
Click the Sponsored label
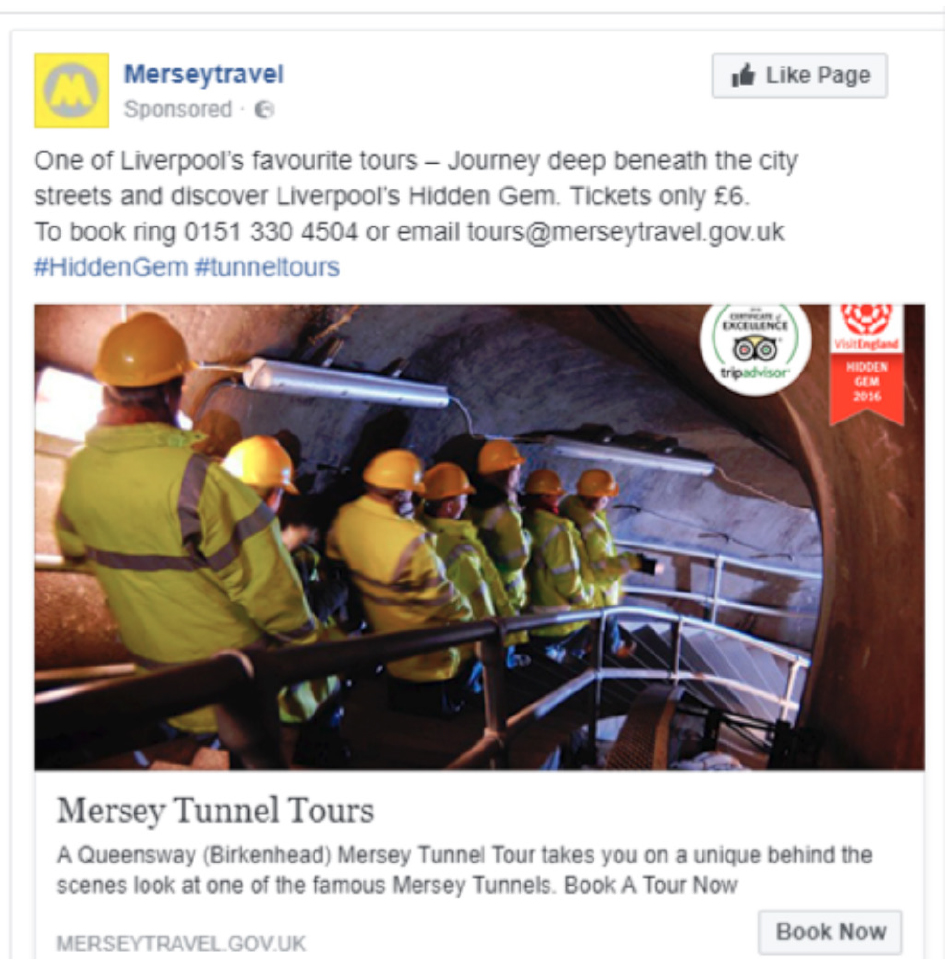point(178,110)
